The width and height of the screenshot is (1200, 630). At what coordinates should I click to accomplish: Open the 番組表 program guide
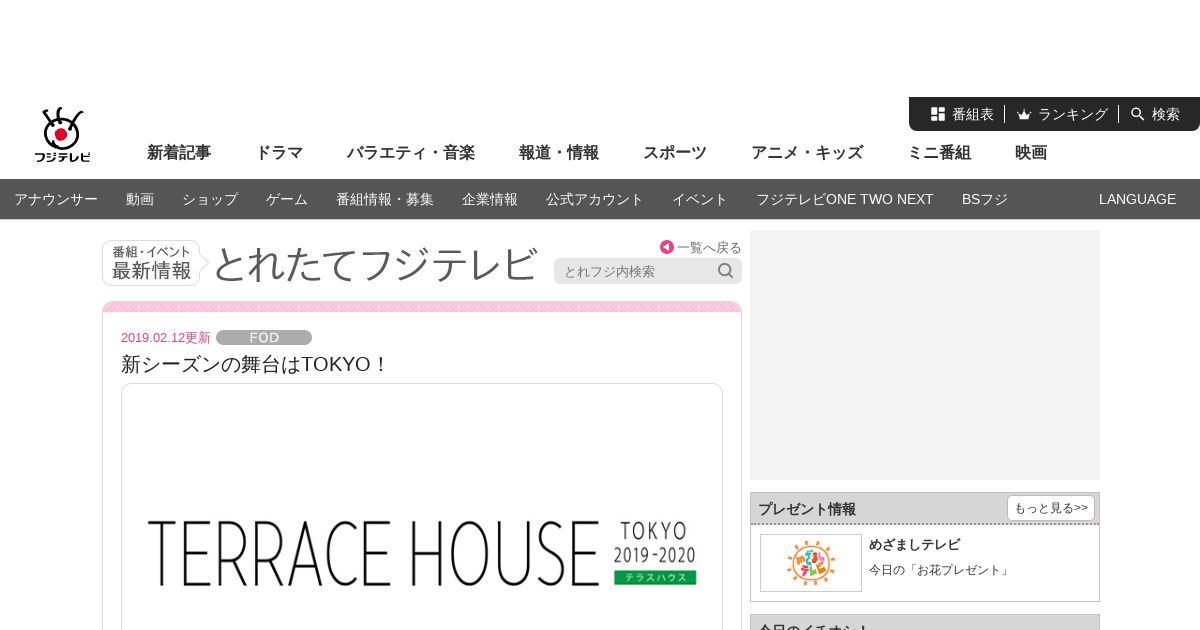click(x=972, y=114)
